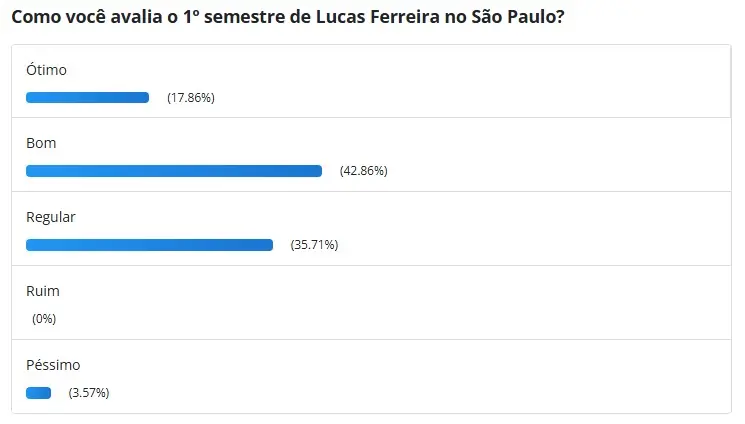Click the Regular blue progress bar
Image resolution: width=745 pixels, height=424 pixels.
(x=150, y=245)
